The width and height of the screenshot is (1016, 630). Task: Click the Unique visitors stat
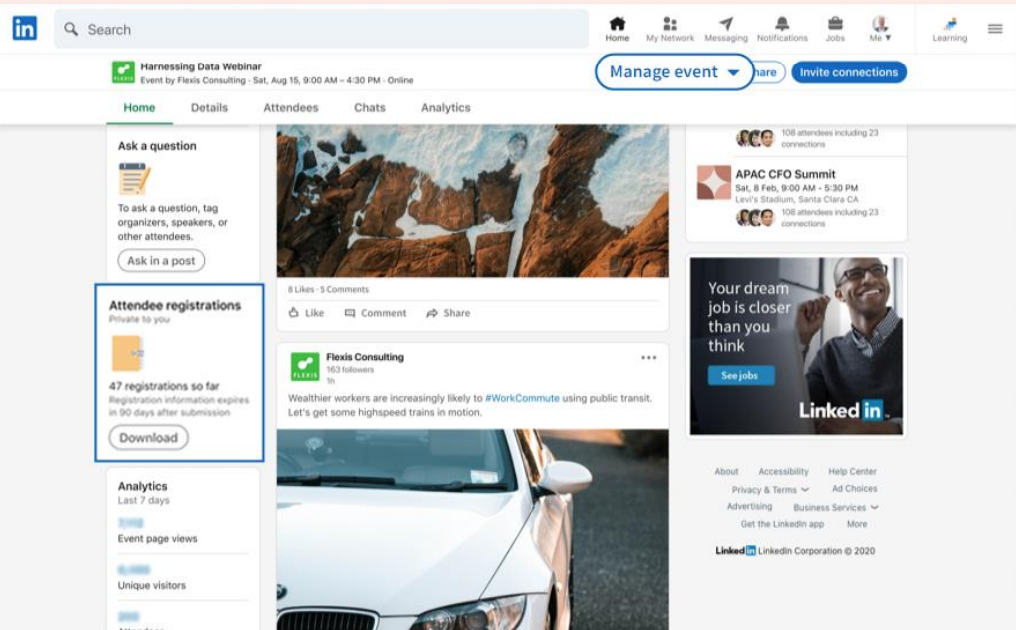point(152,585)
